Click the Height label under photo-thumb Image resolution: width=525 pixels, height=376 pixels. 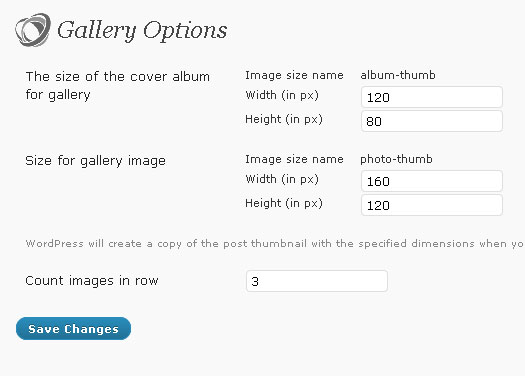284,203
